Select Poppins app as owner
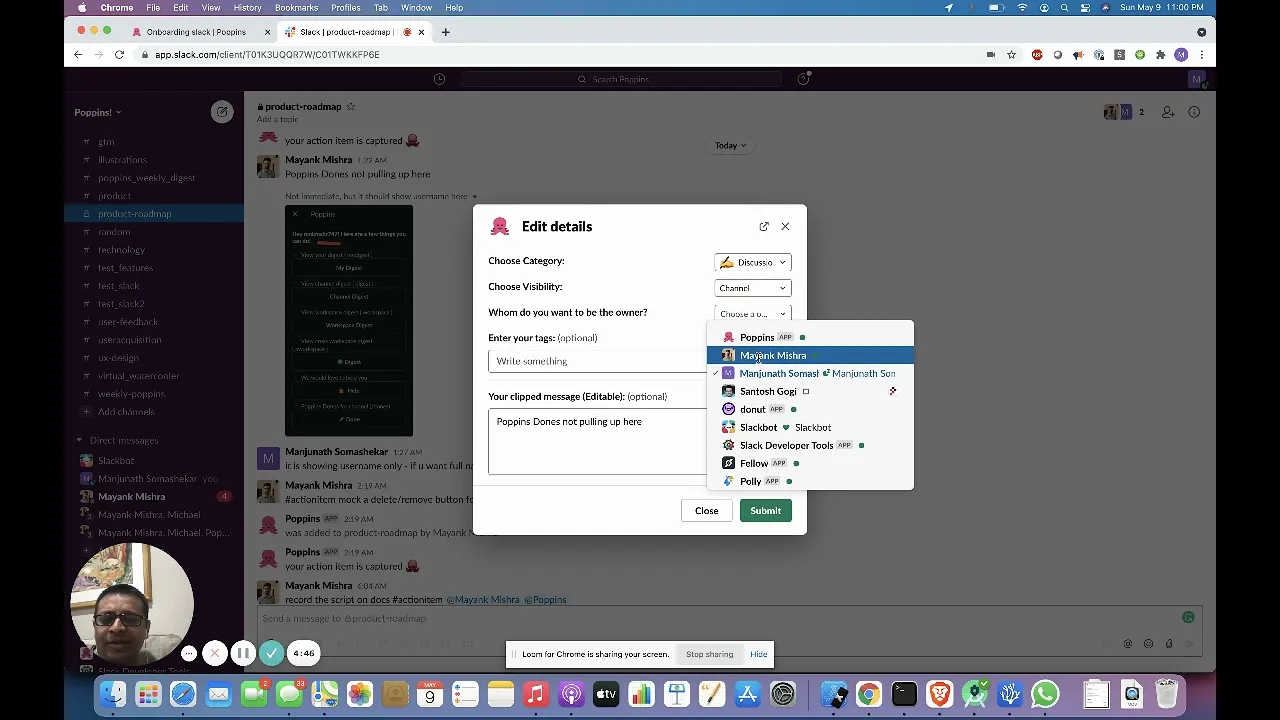The image size is (1280, 720). point(810,337)
